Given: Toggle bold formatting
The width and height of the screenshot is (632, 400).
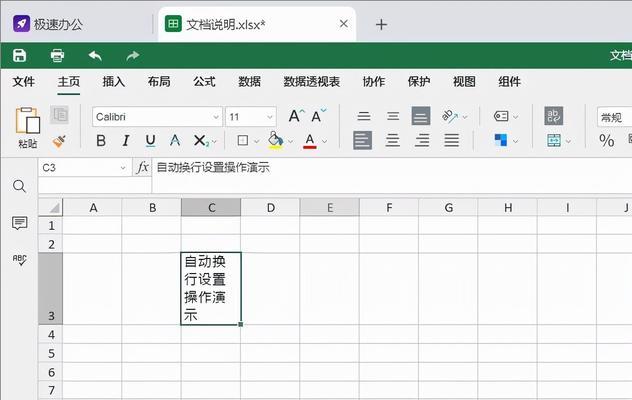Looking at the screenshot, I should click(101, 141).
